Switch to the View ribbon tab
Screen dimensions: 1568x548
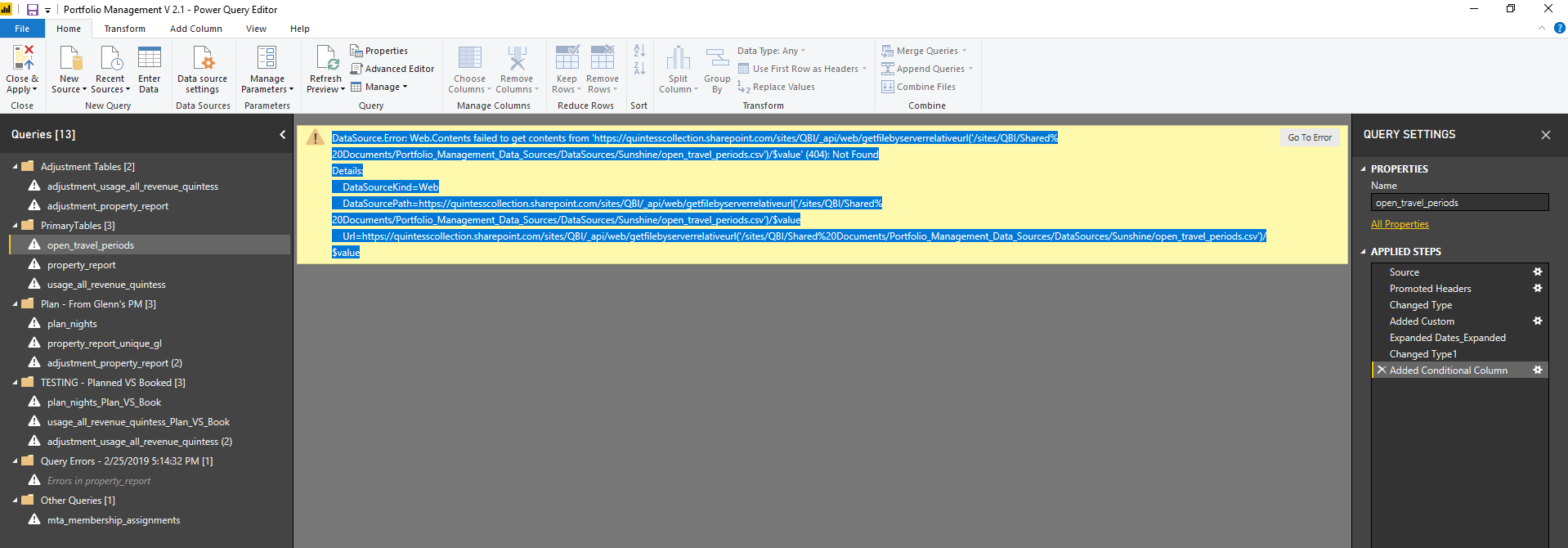(257, 29)
